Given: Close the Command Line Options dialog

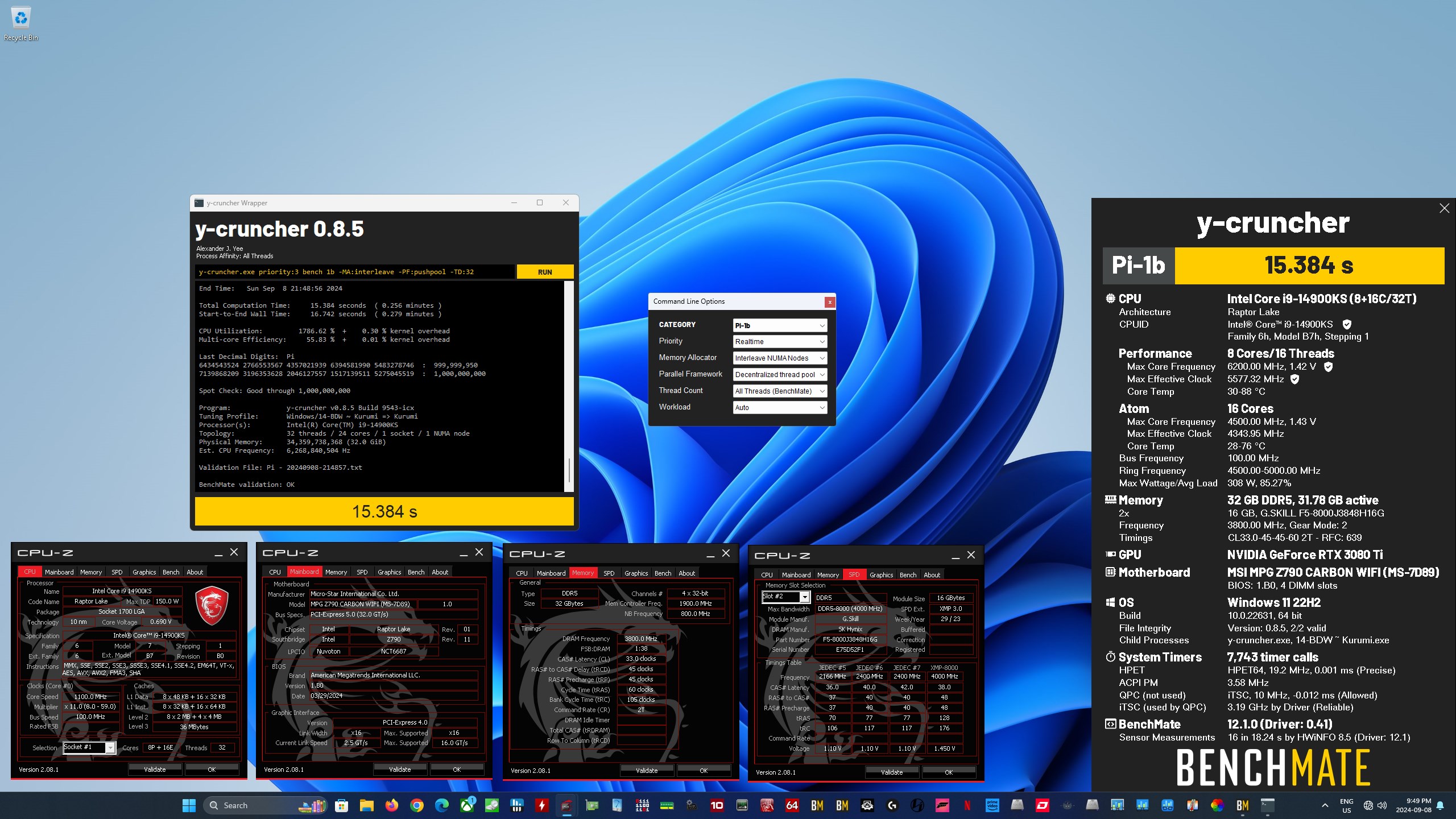Looking at the screenshot, I should pyautogui.click(x=830, y=302).
